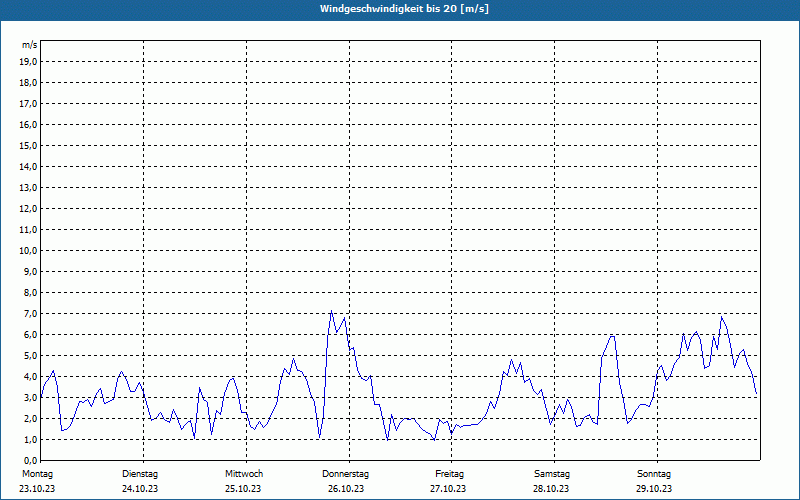
Task: Click the 'Mittwoch' day label
Action: pyautogui.click(x=244, y=474)
